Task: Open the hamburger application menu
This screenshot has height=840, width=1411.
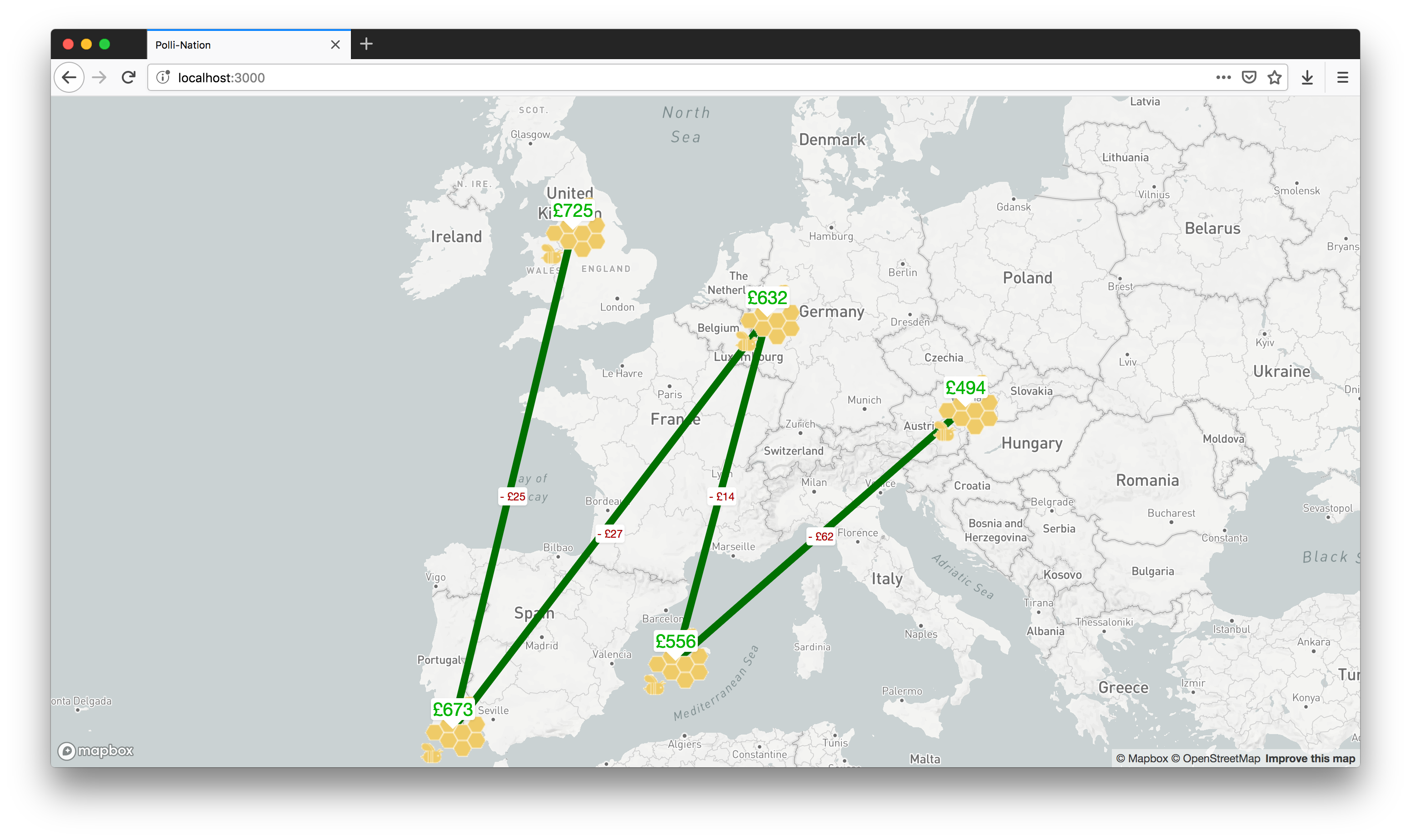Action: (x=1342, y=78)
